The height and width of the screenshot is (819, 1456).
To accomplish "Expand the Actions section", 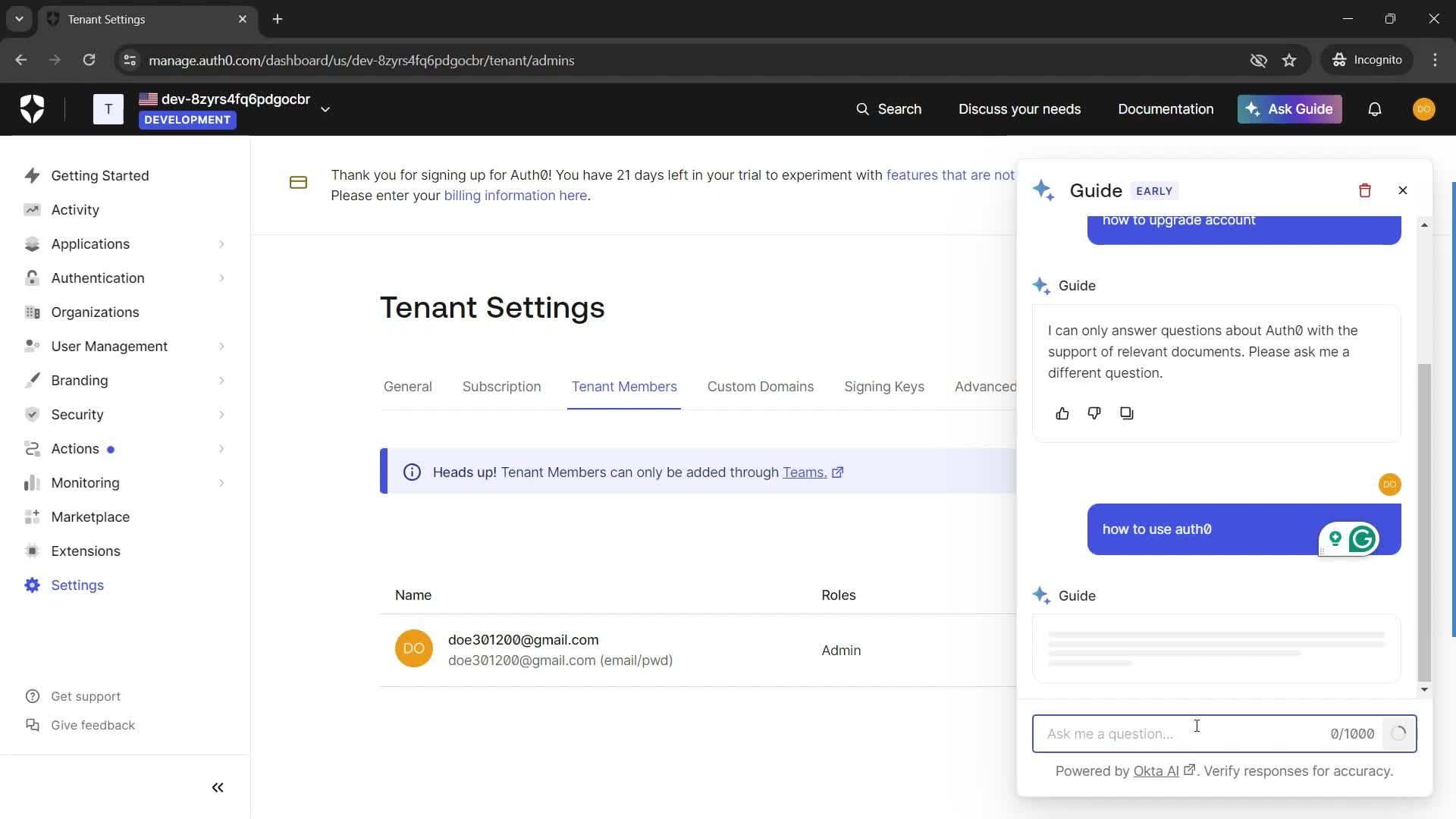I will click(x=125, y=449).
